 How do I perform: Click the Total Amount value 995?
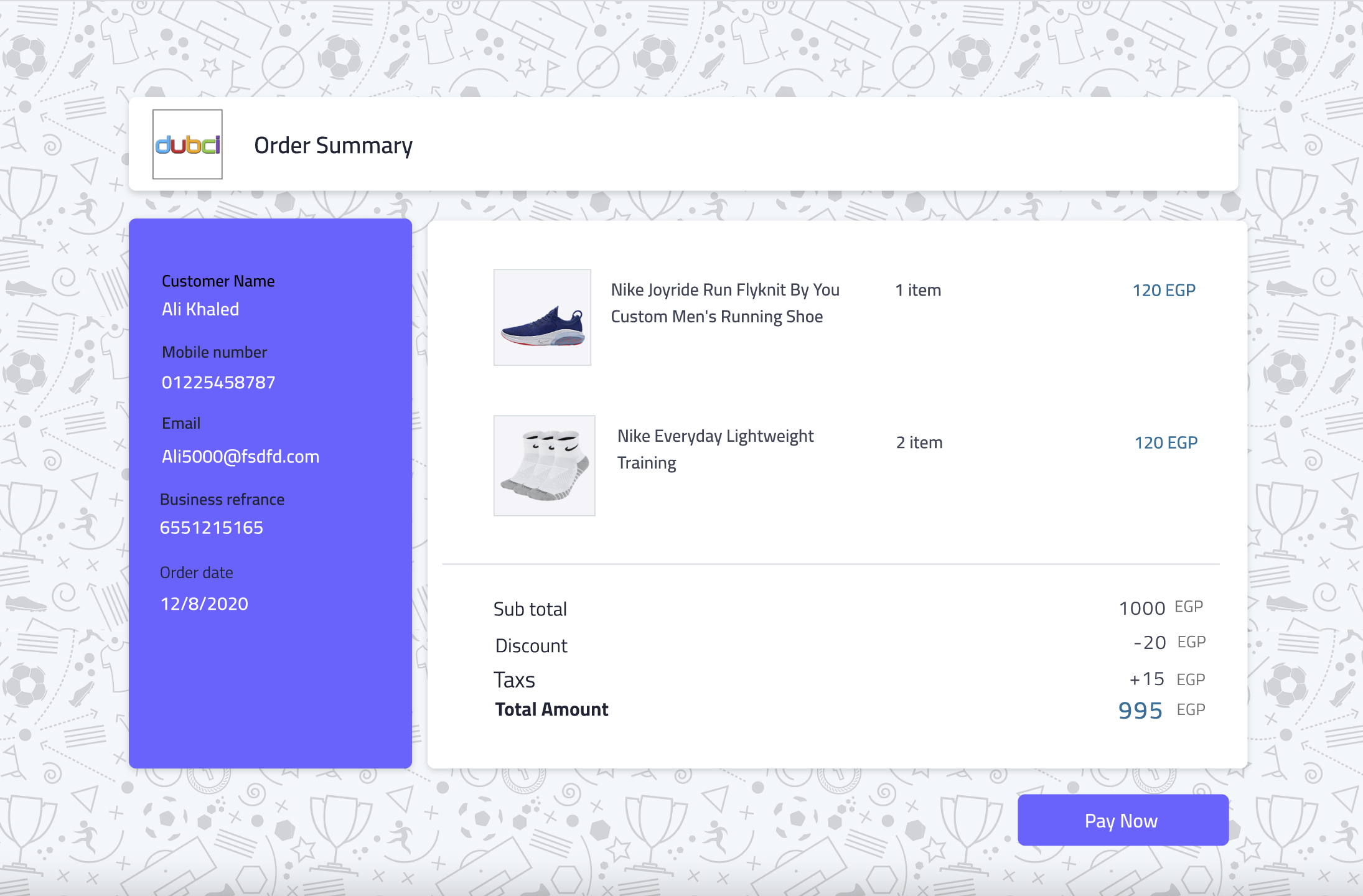[x=1140, y=710]
